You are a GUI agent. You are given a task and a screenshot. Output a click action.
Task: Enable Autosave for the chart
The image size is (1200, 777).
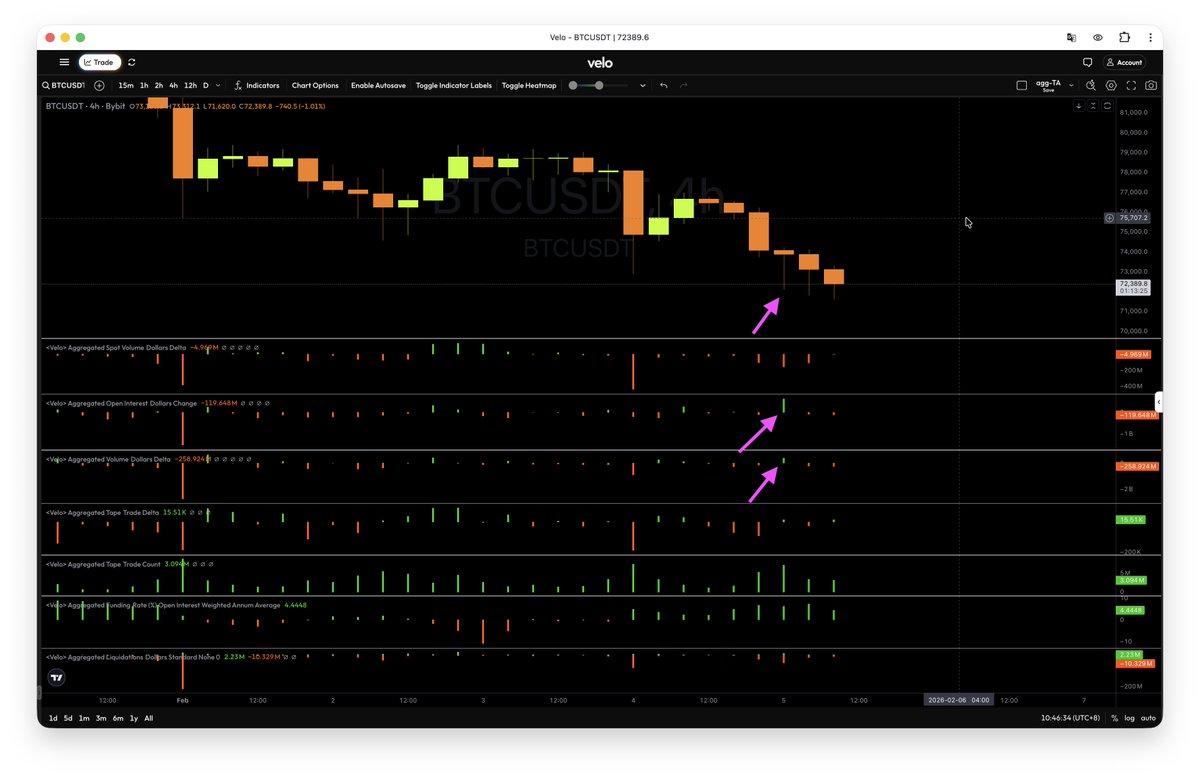[378, 86]
